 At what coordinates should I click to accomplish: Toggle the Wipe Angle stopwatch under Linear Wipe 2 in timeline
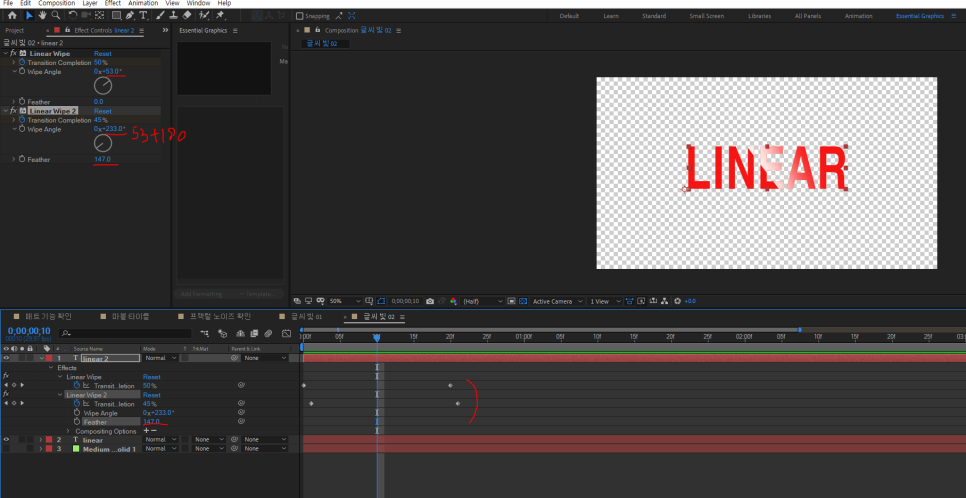click(77, 413)
